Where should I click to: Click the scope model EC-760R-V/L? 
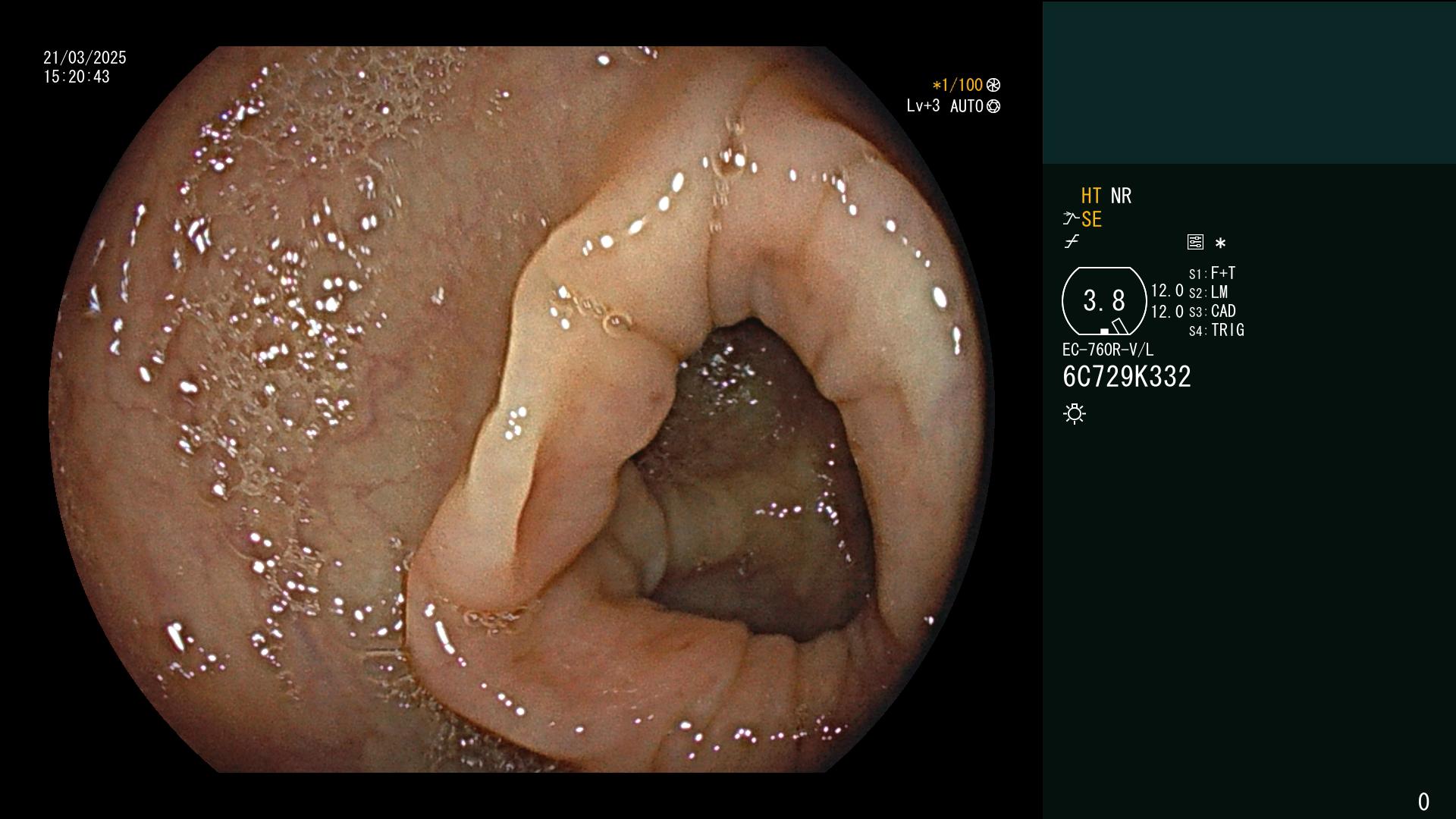pyautogui.click(x=1108, y=350)
